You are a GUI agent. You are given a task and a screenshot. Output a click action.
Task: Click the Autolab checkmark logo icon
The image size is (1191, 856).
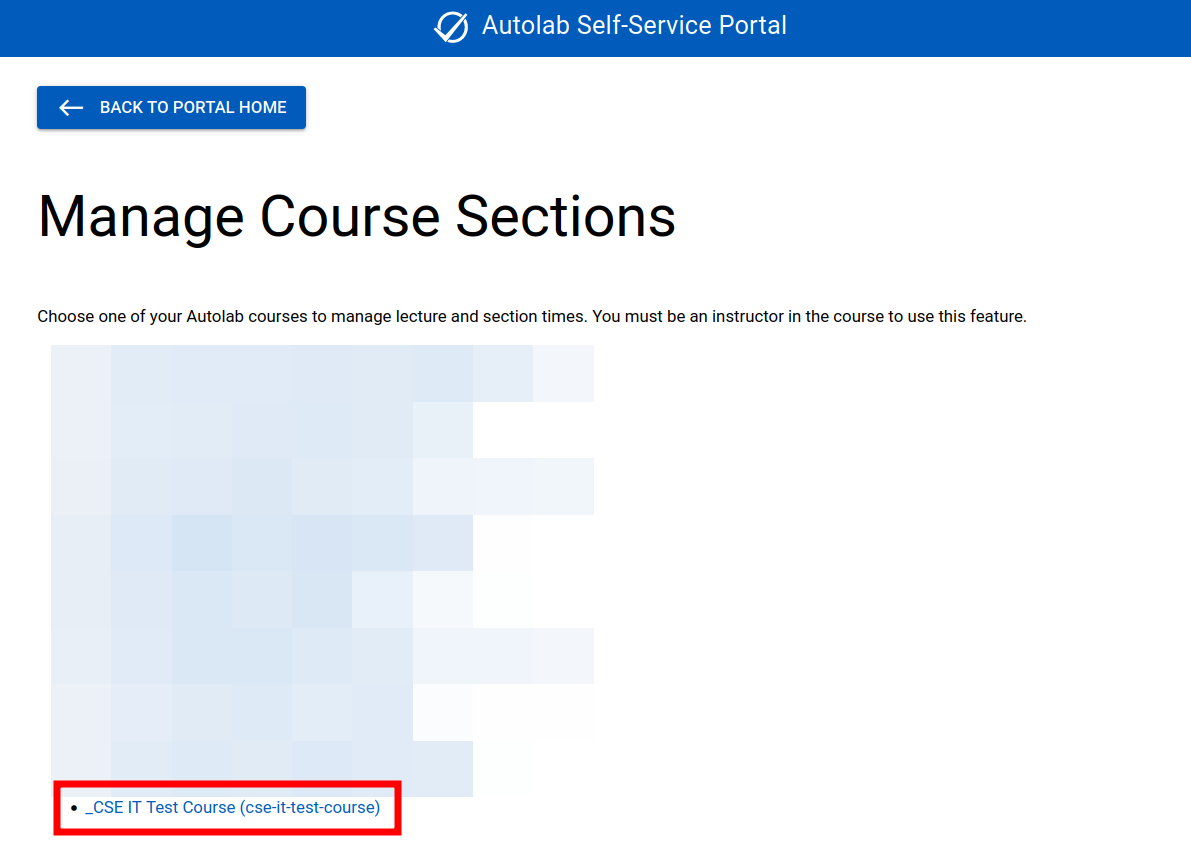tap(451, 27)
